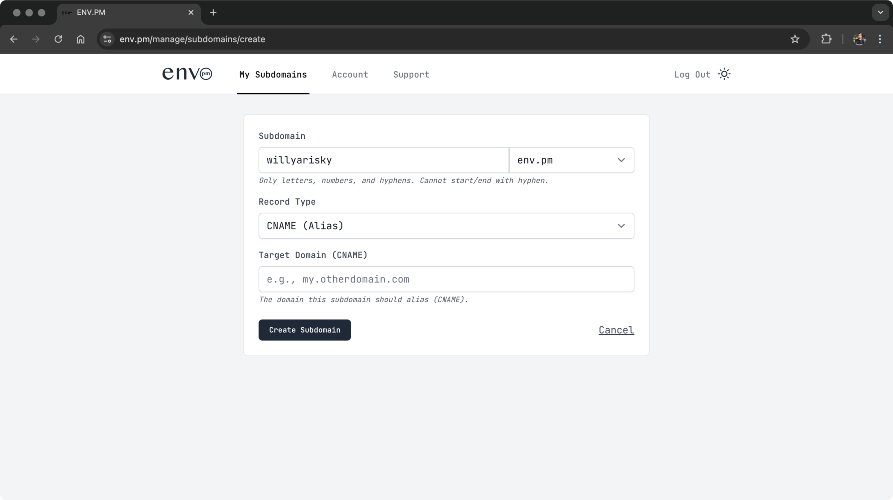Screen dimensions: 893x500
Task: Focus the Target Domain (CNAME) input field
Action: point(446,280)
